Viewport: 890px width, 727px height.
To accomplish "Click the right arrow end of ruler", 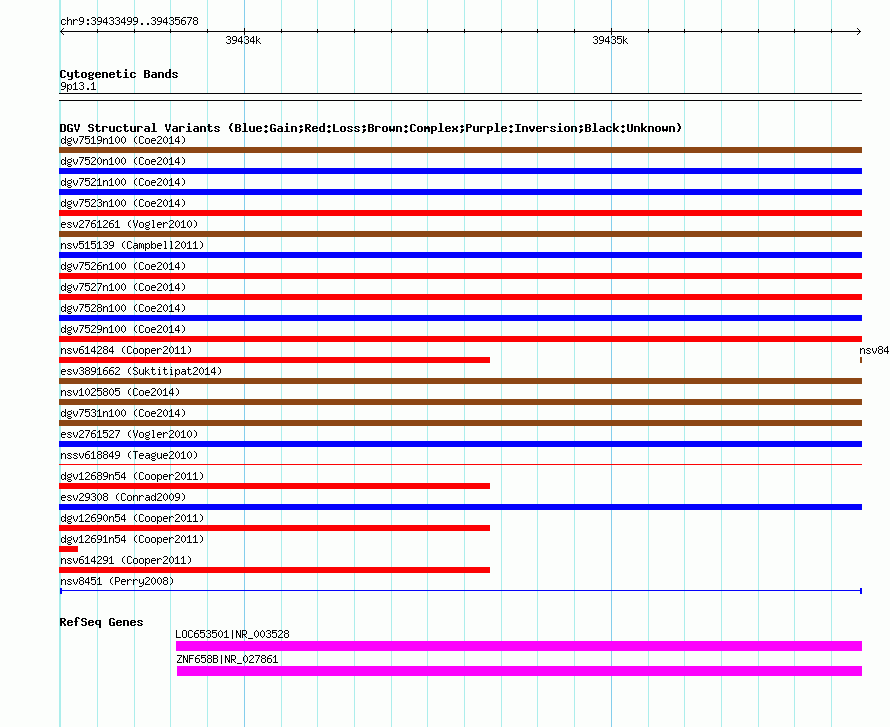I will click(x=859, y=31).
